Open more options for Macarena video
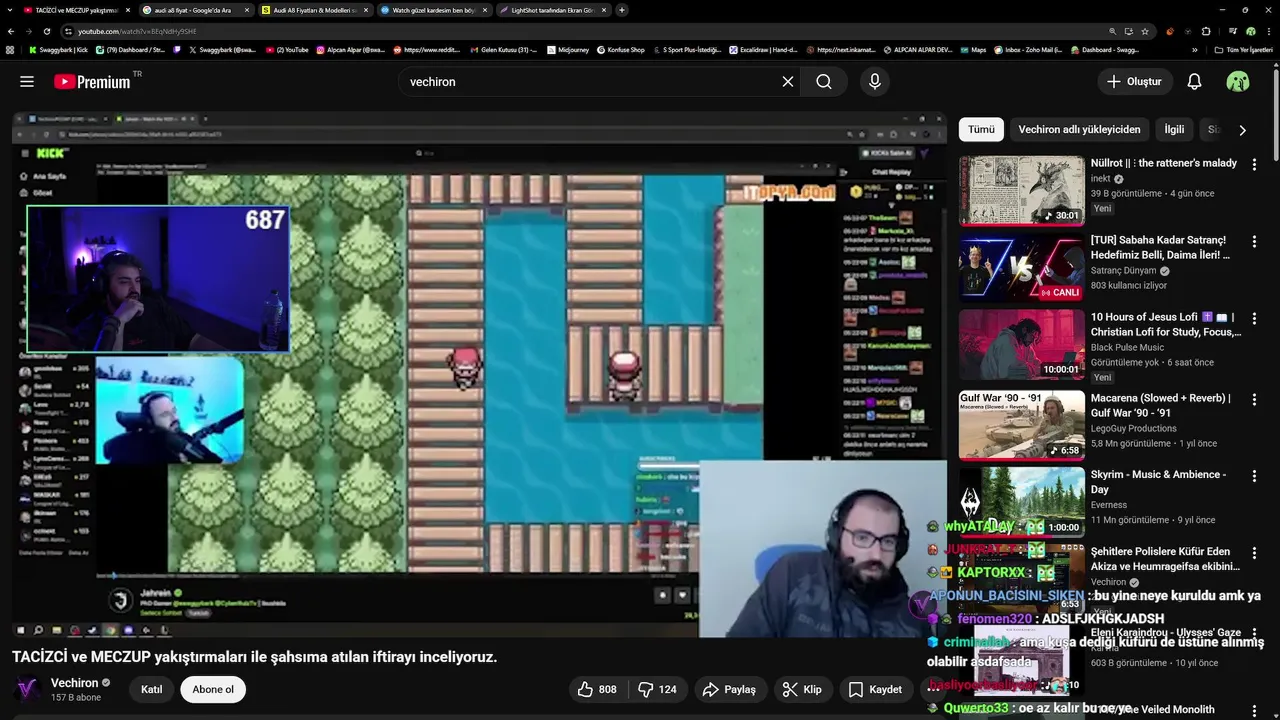Screen dimensions: 1280x720 click(1254, 399)
